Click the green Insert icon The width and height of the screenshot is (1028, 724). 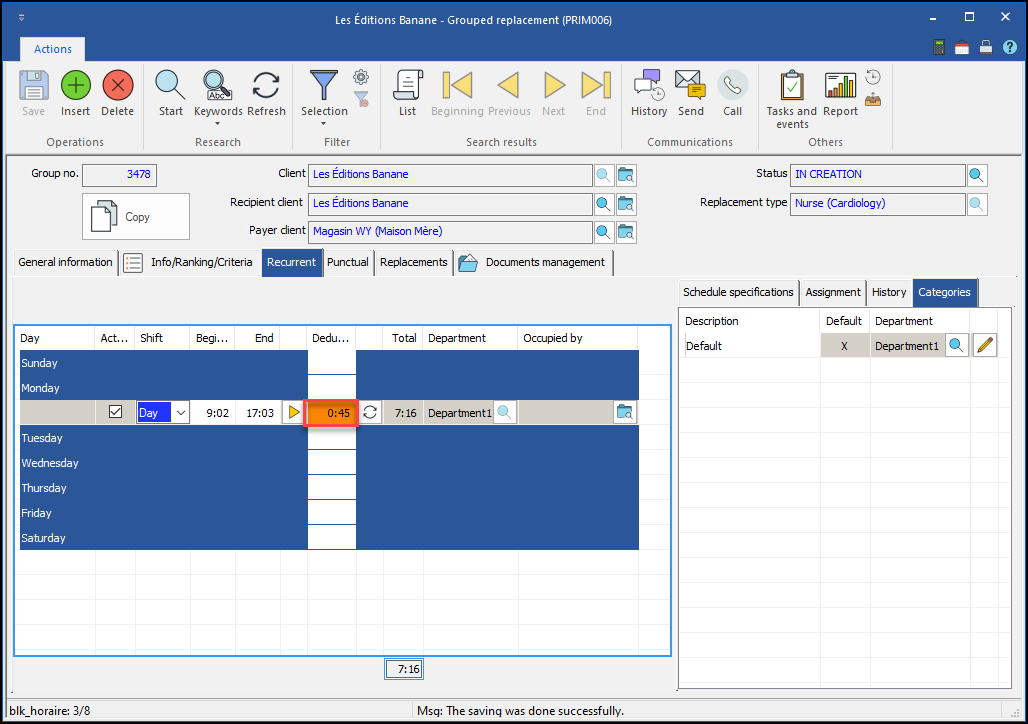tap(75, 85)
